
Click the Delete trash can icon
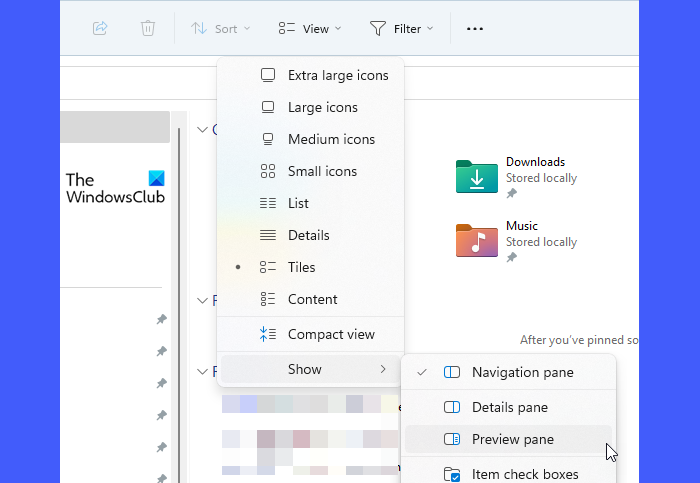[148, 29]
